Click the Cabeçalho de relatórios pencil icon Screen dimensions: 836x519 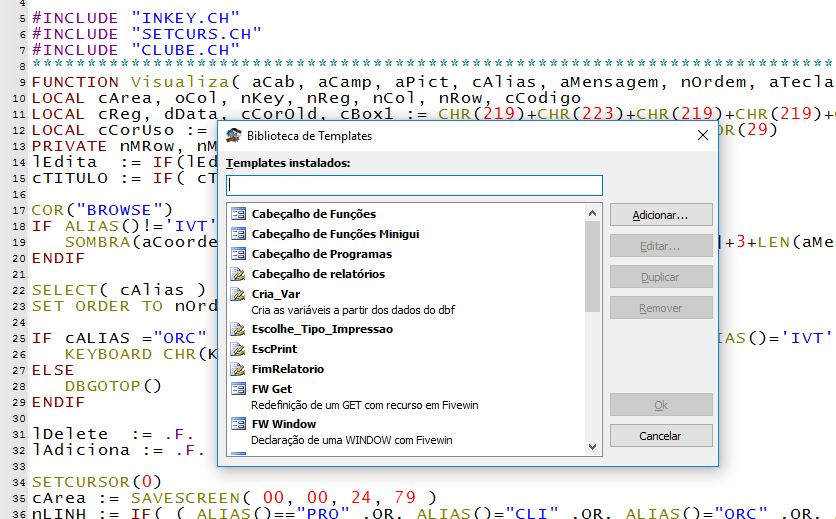[238, 274]
